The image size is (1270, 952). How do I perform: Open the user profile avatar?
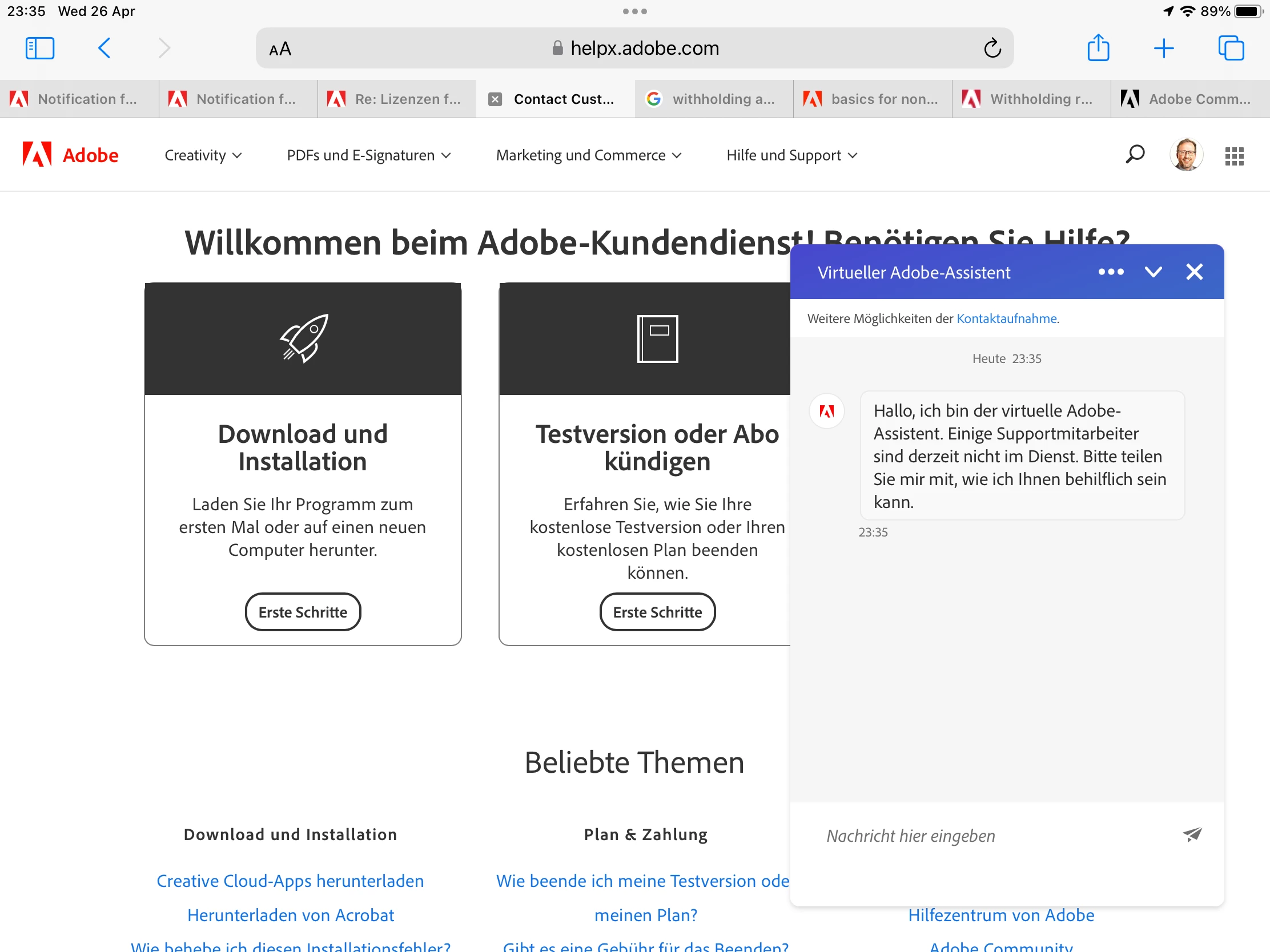point(1185,155)
